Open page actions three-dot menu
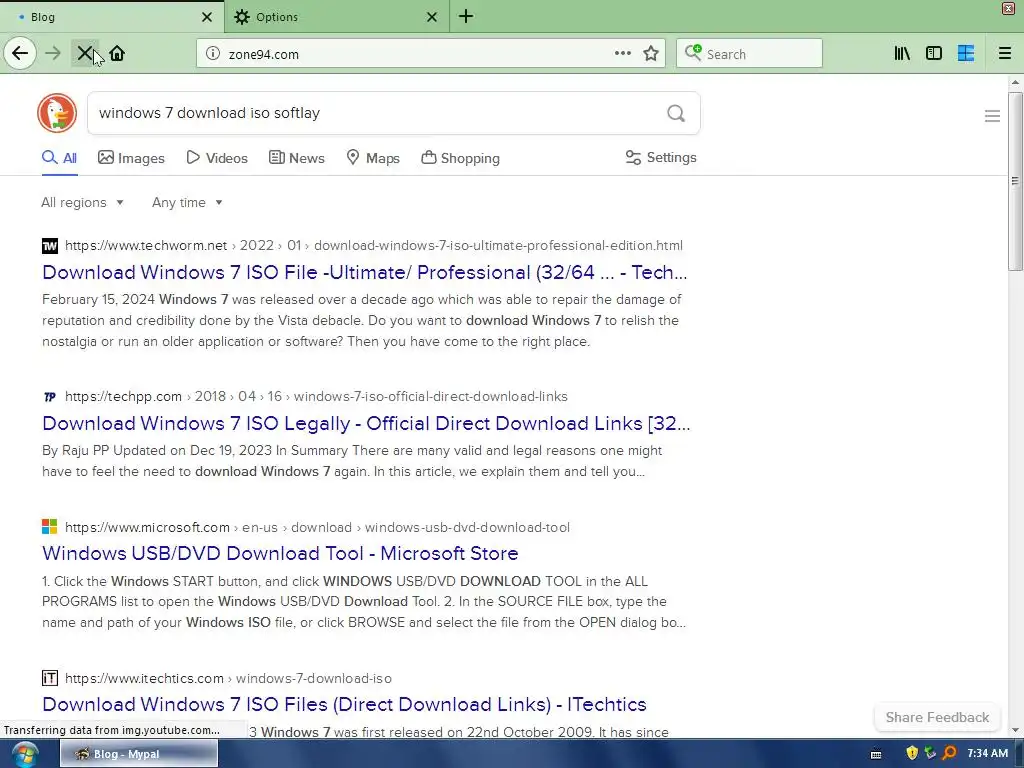This screenshot has width=1024, height=768. click(623, 53)
